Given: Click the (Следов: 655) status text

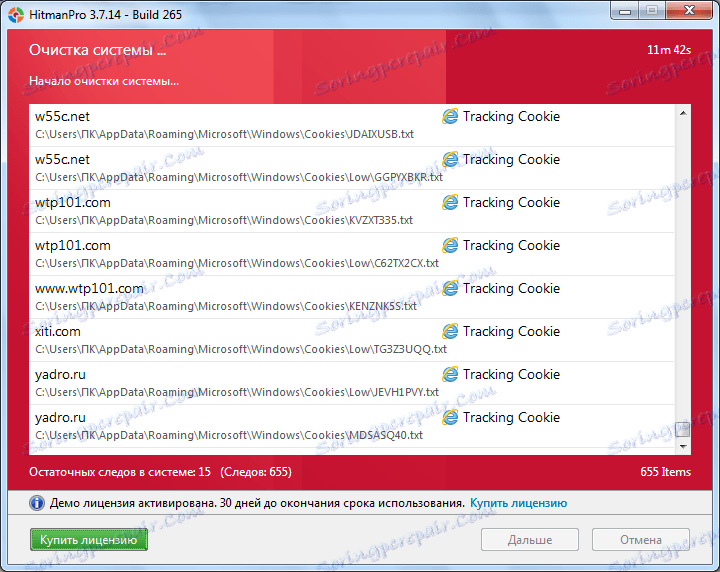Looking at the screenshot, I should click(x=256, y=472).
